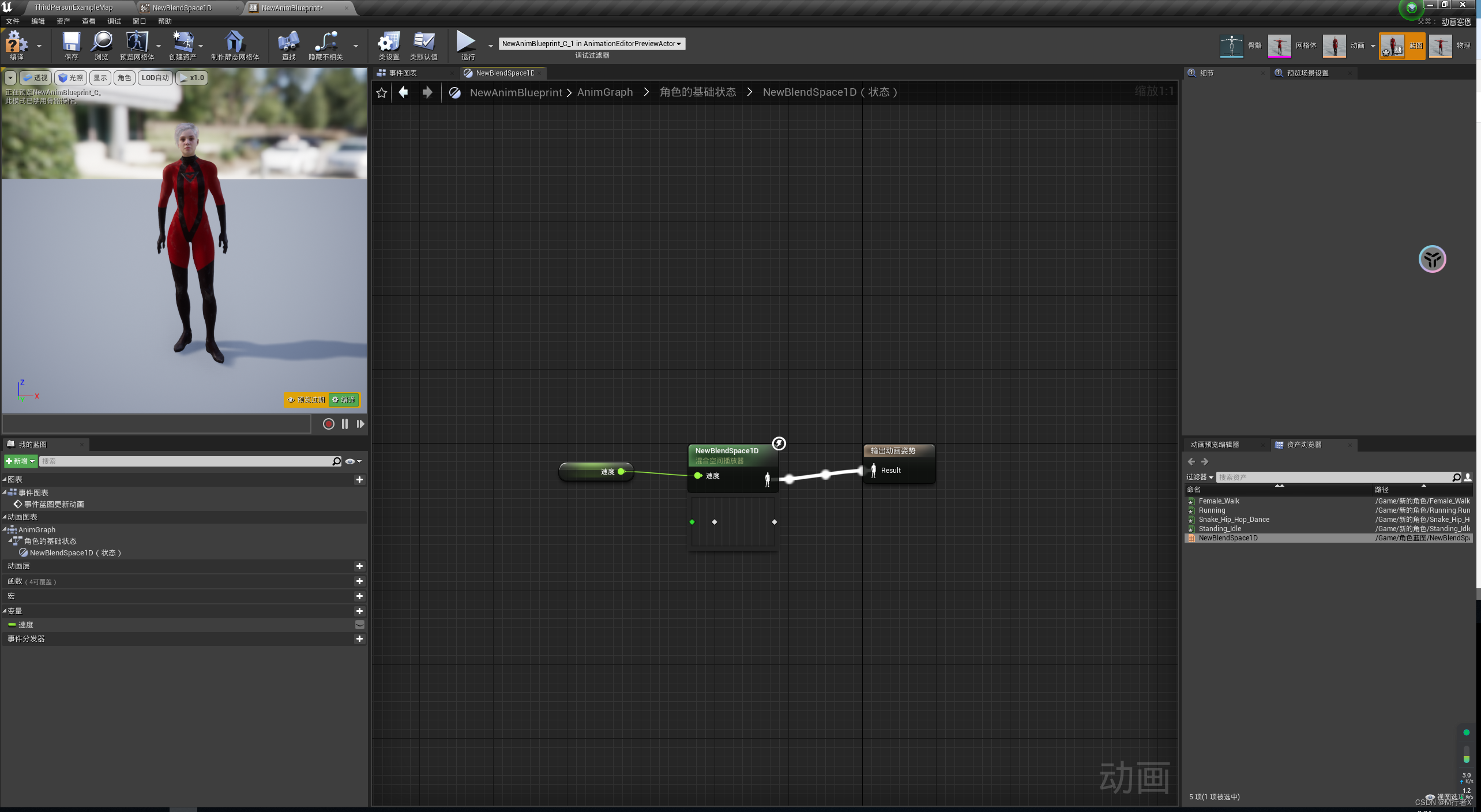
Task: Open the debug filter actor dropdown
Action: coord(592,44)
